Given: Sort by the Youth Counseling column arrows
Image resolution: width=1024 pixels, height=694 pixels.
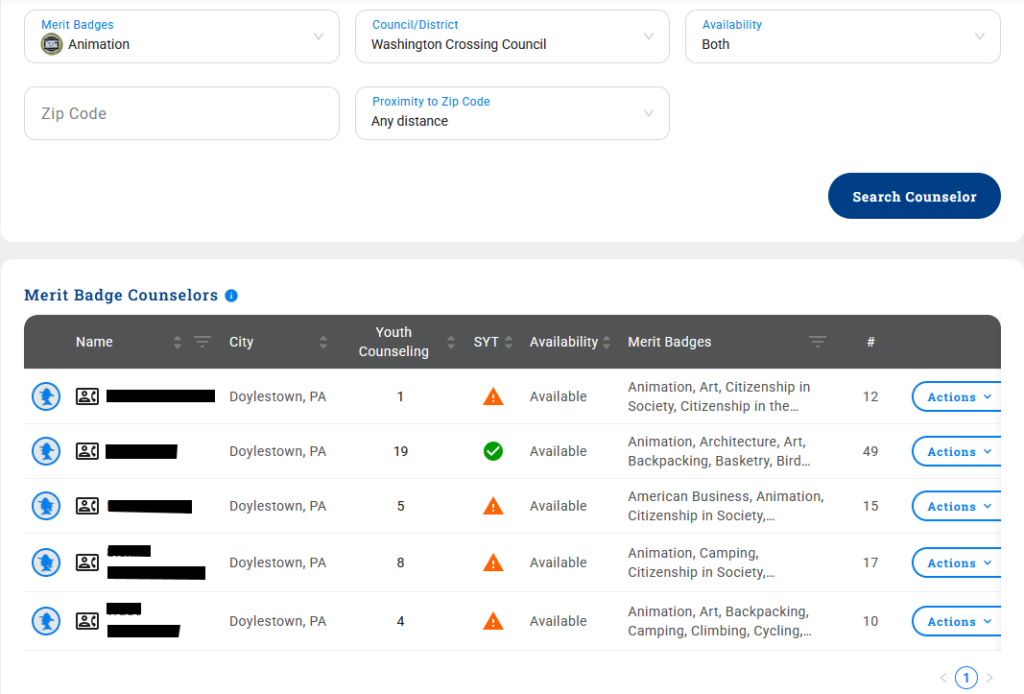Looking at the screenshot, I should click(451, 341).
